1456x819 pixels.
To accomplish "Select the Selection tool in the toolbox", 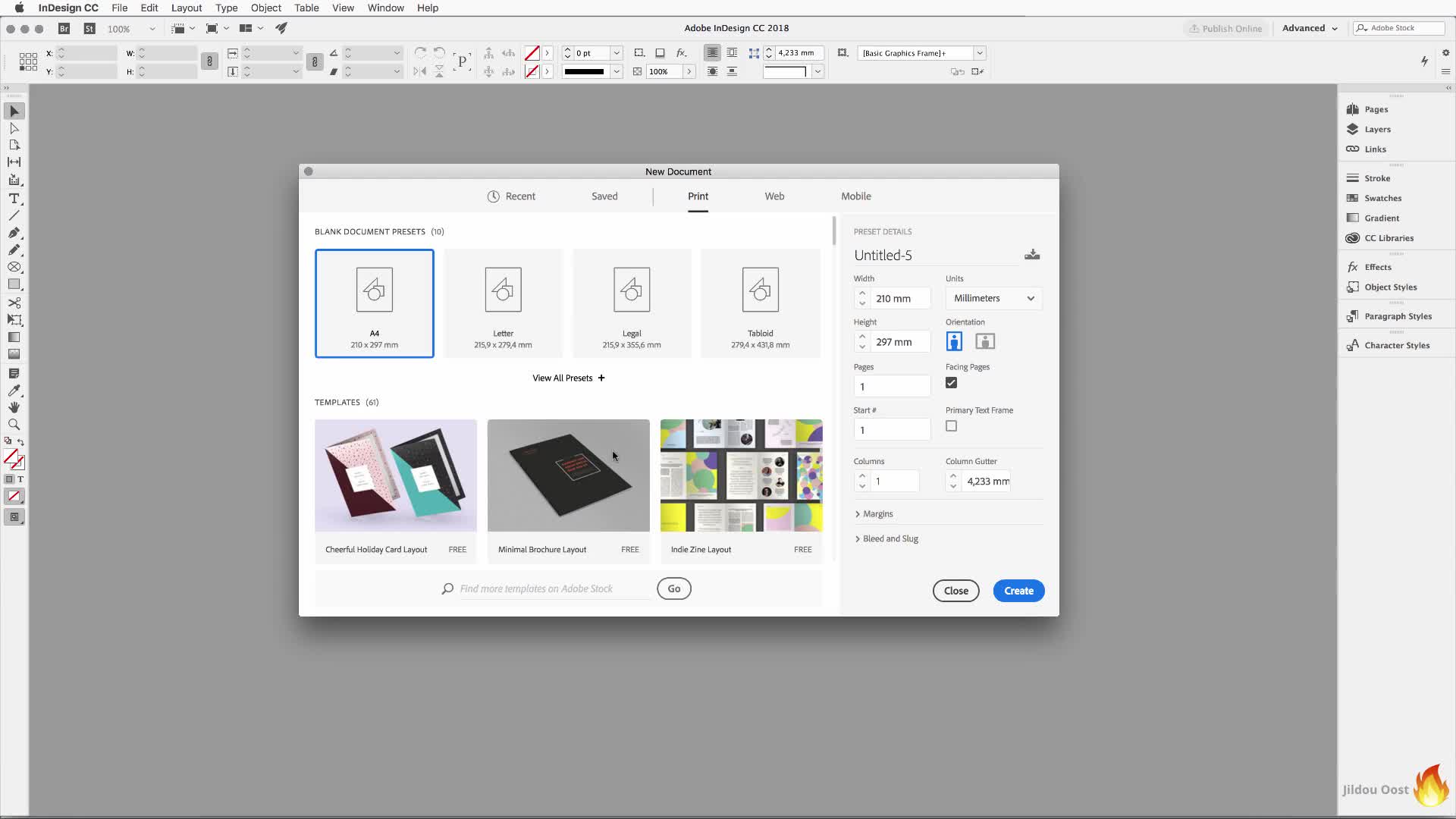I will tap(14, 111).
